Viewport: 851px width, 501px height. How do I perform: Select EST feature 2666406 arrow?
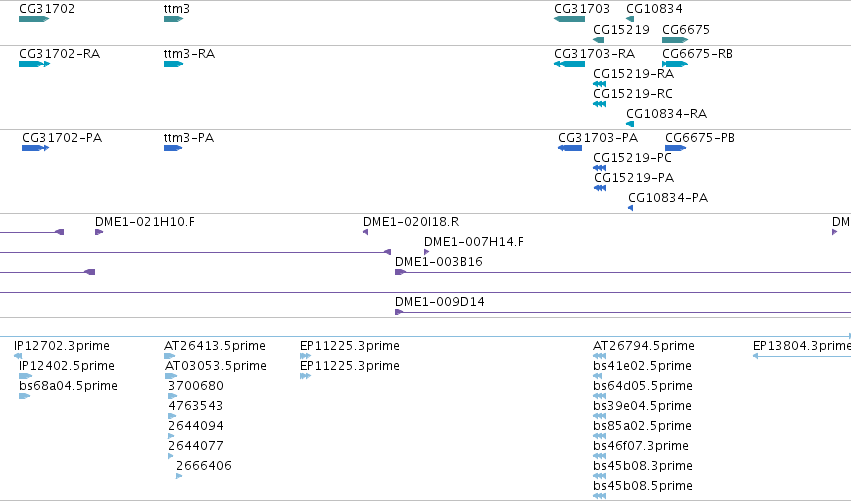[179, 477]
